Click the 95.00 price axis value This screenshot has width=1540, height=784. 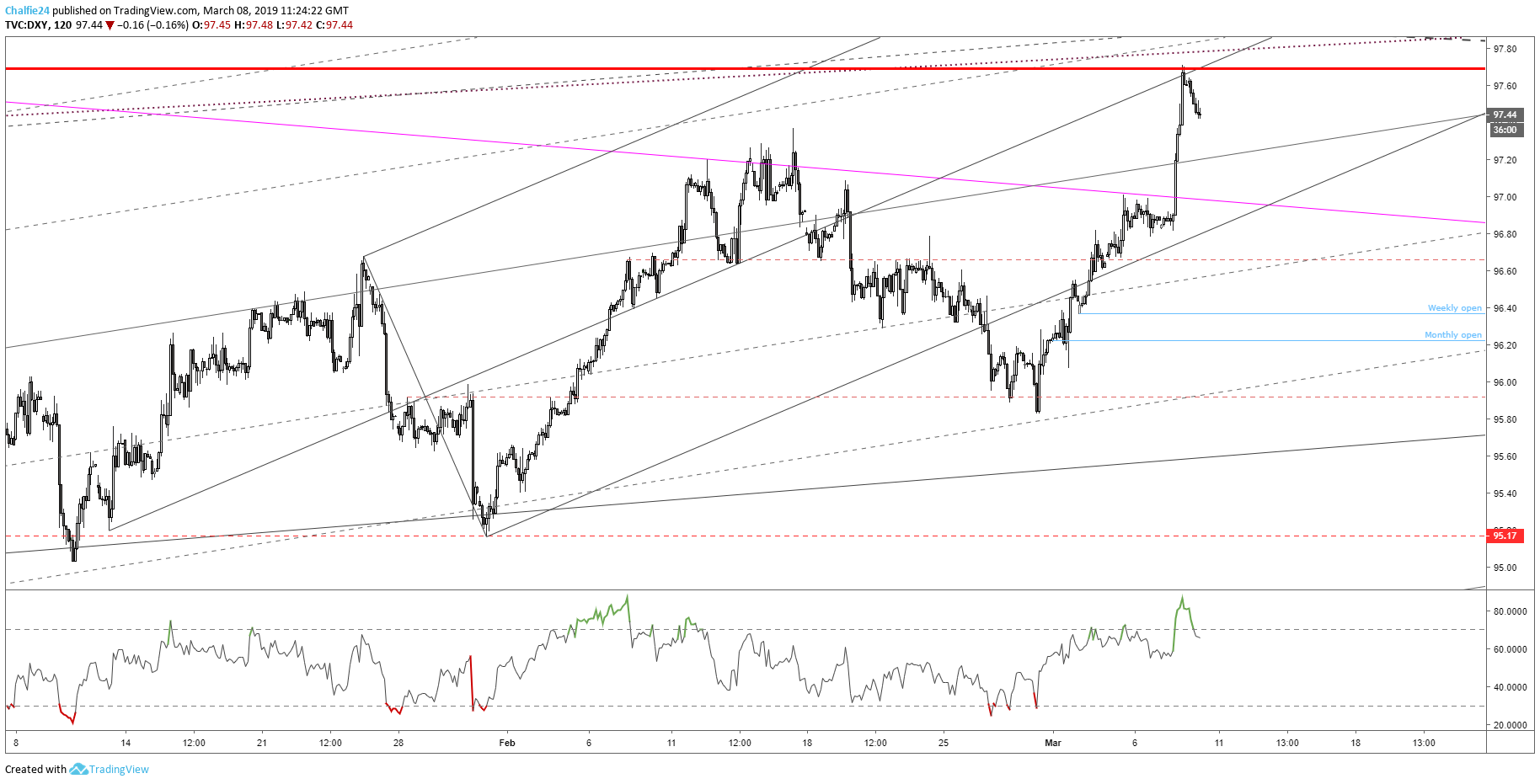[x=1505, y=568]
